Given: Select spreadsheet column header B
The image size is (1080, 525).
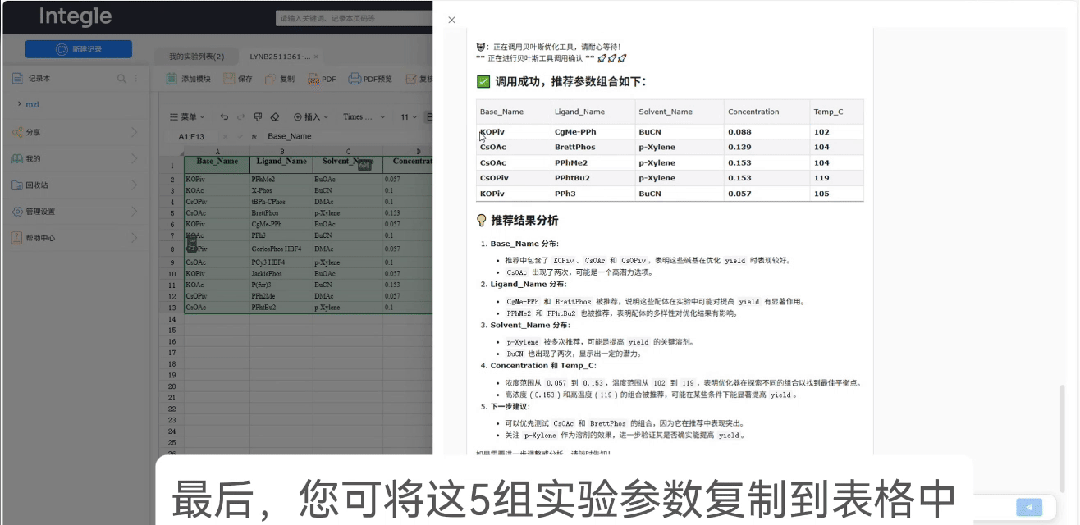Looking at the screenshot, I should point(281,151).
